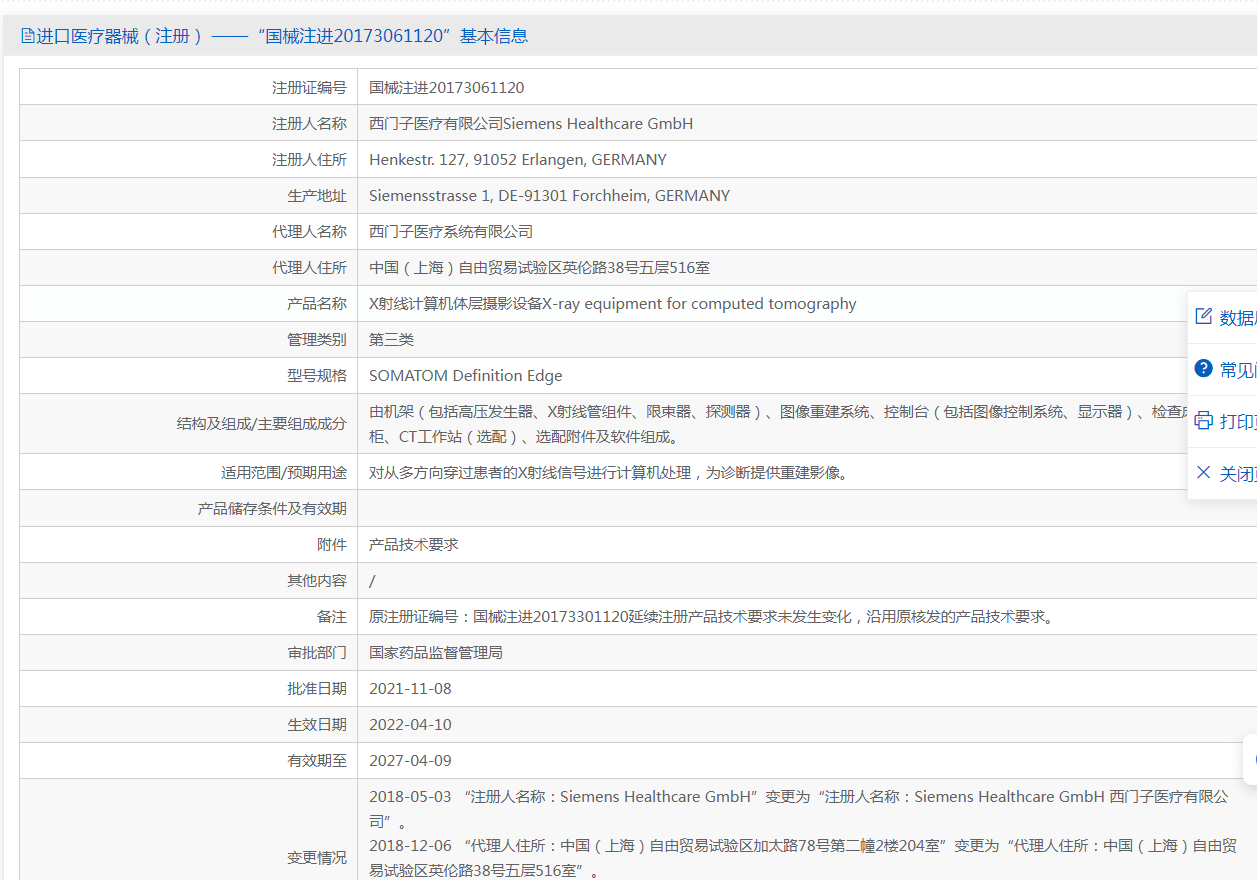Select the 关闭 close option
Viewport: 1257px width, 880px height.
(1238, 474)
